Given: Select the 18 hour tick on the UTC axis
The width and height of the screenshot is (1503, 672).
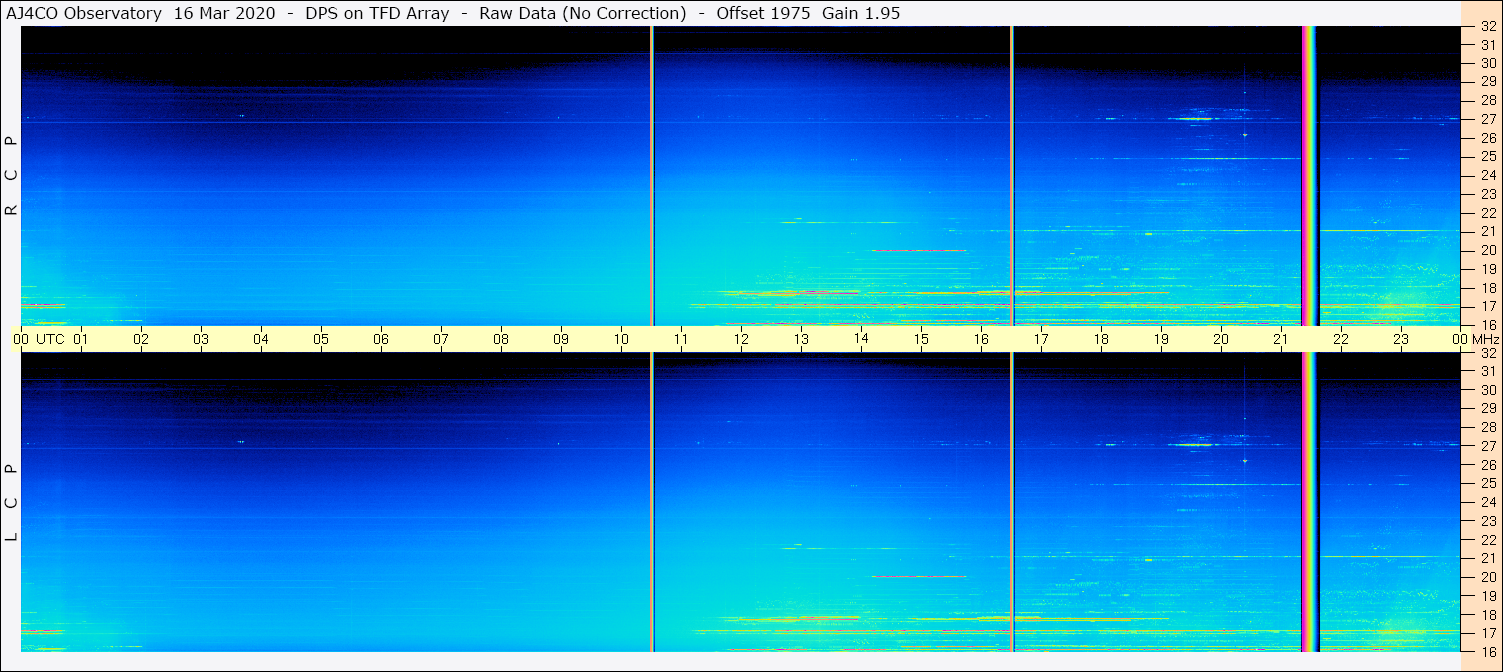Looking at the screenshot, I should click(x=1101, y=339).
